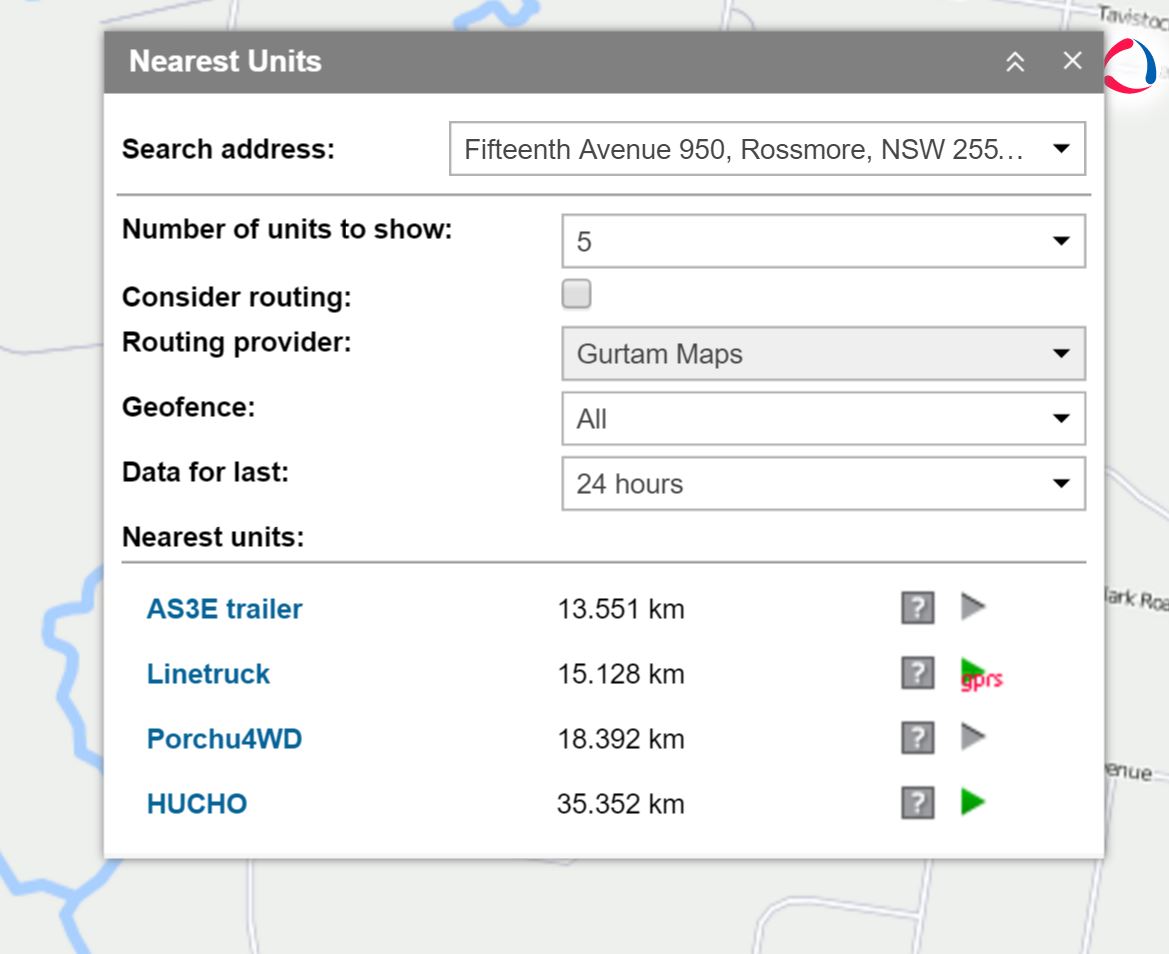This screenshot has width=1169, height=954.
Task: Select the HUCHO unit link
Action: click(197, 804)
